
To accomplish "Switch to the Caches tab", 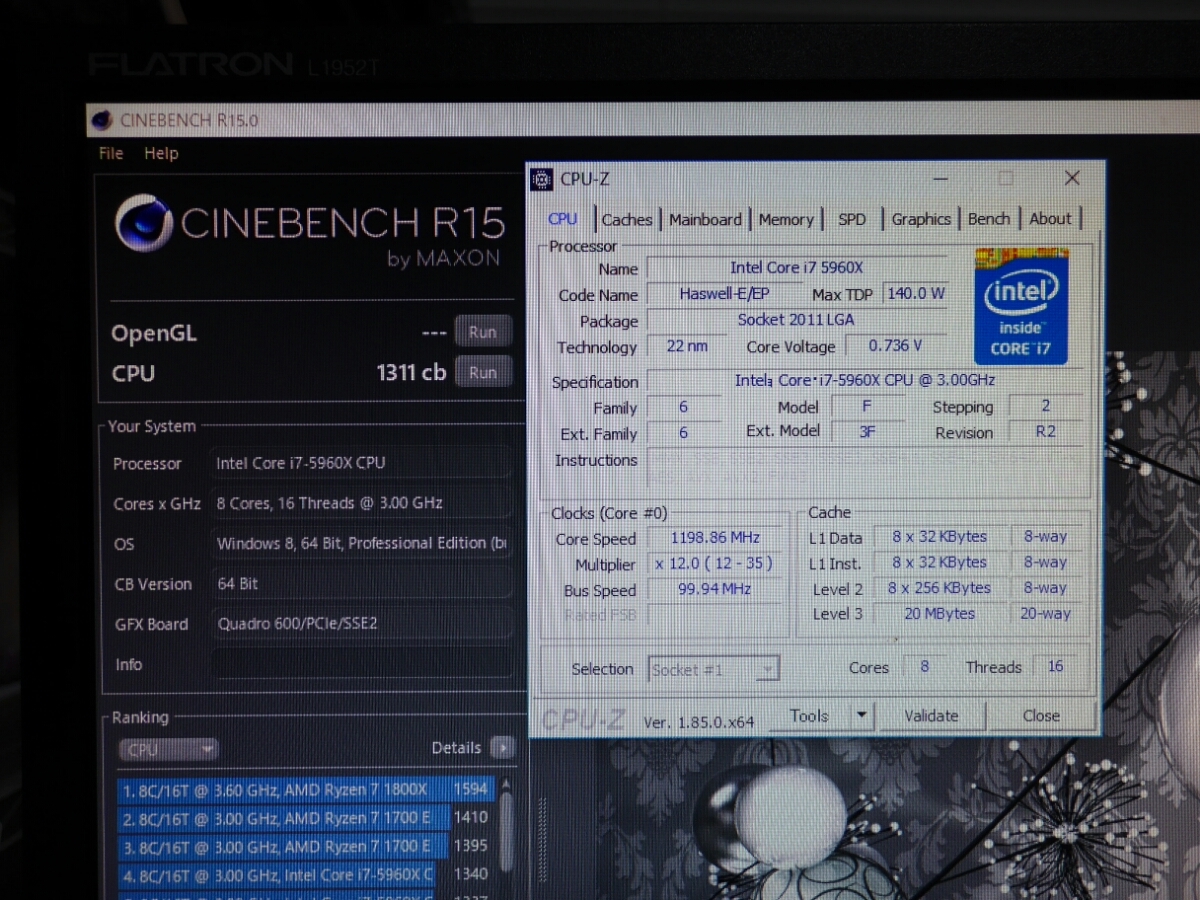I will coord(627,220).
